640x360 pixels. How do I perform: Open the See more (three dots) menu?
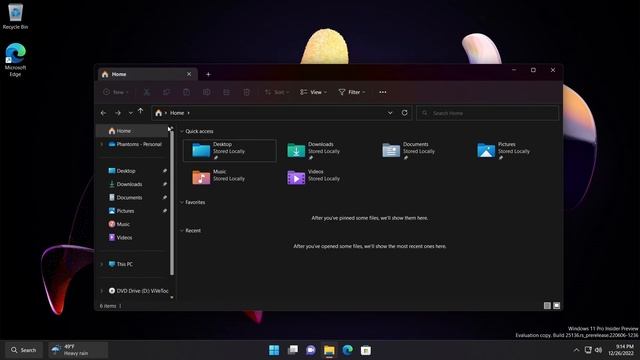click(382, 92)
